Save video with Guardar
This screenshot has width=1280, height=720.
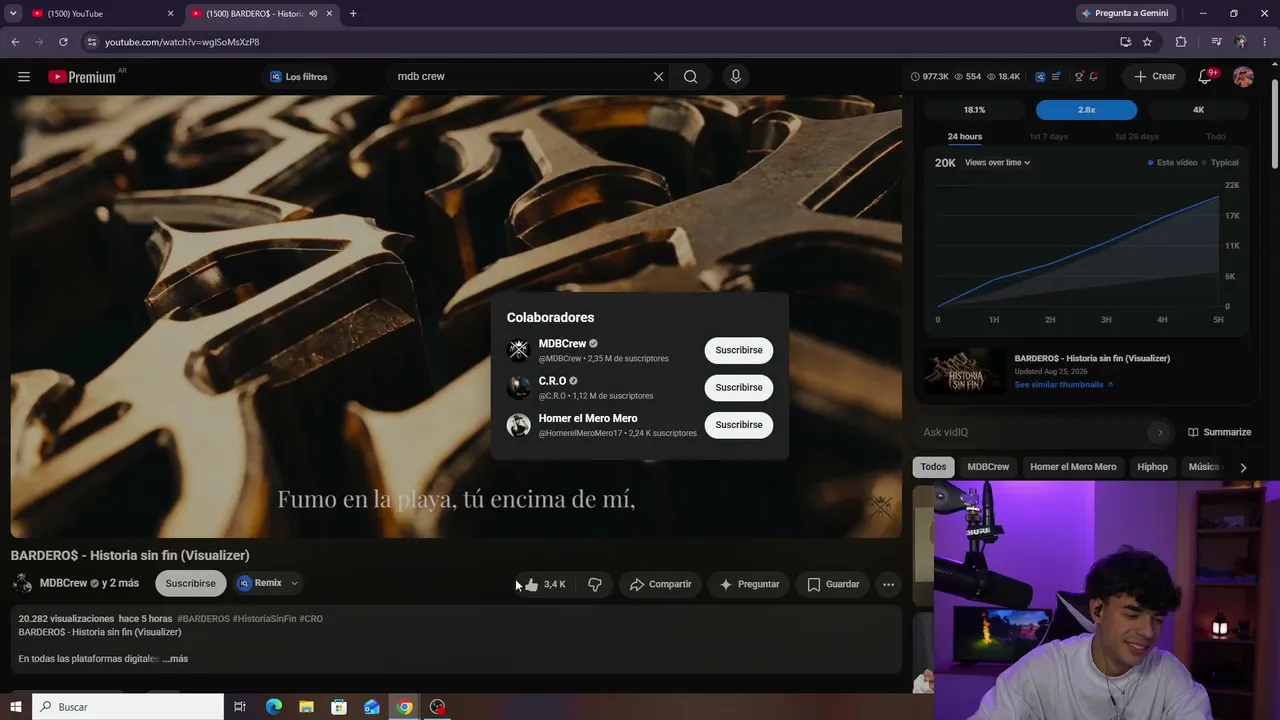tap(833, 584)
